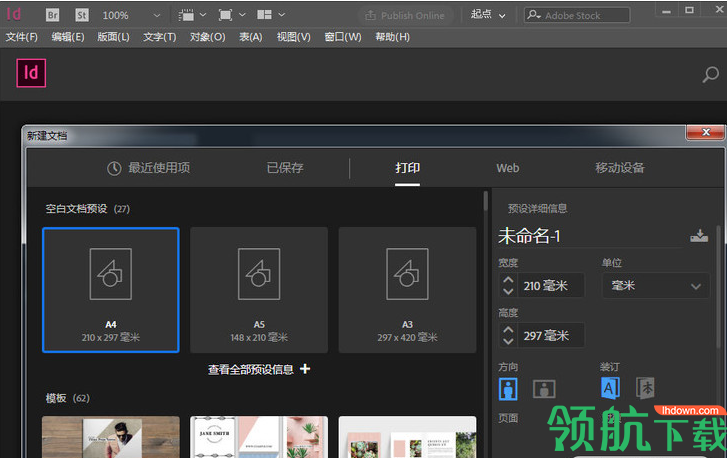This screenshot has width=727, height=458.
Task: Click the screen mode icon in toolbar
Action: tap(225, 15)
